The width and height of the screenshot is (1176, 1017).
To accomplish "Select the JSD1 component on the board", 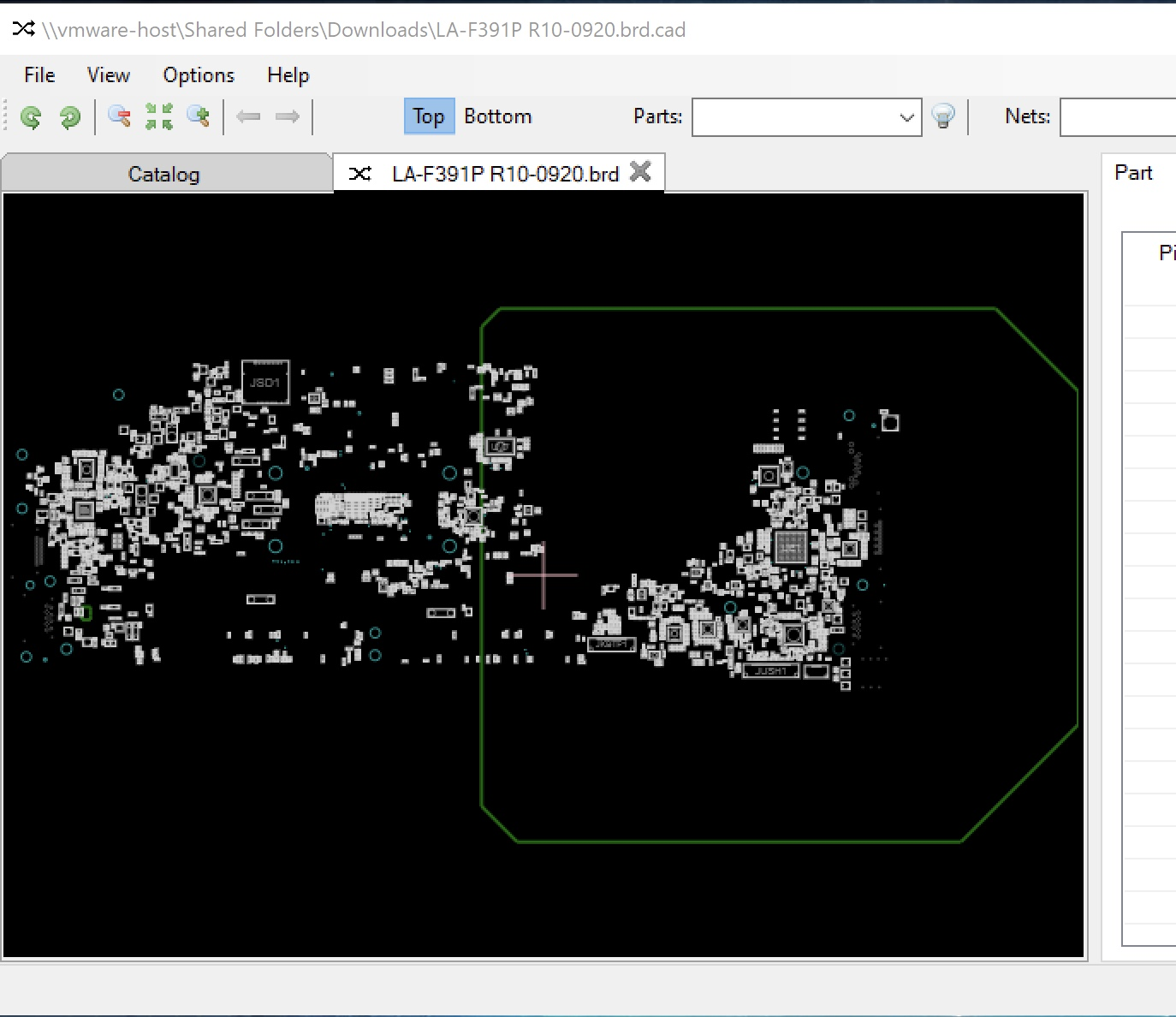I will click(265, 383).
